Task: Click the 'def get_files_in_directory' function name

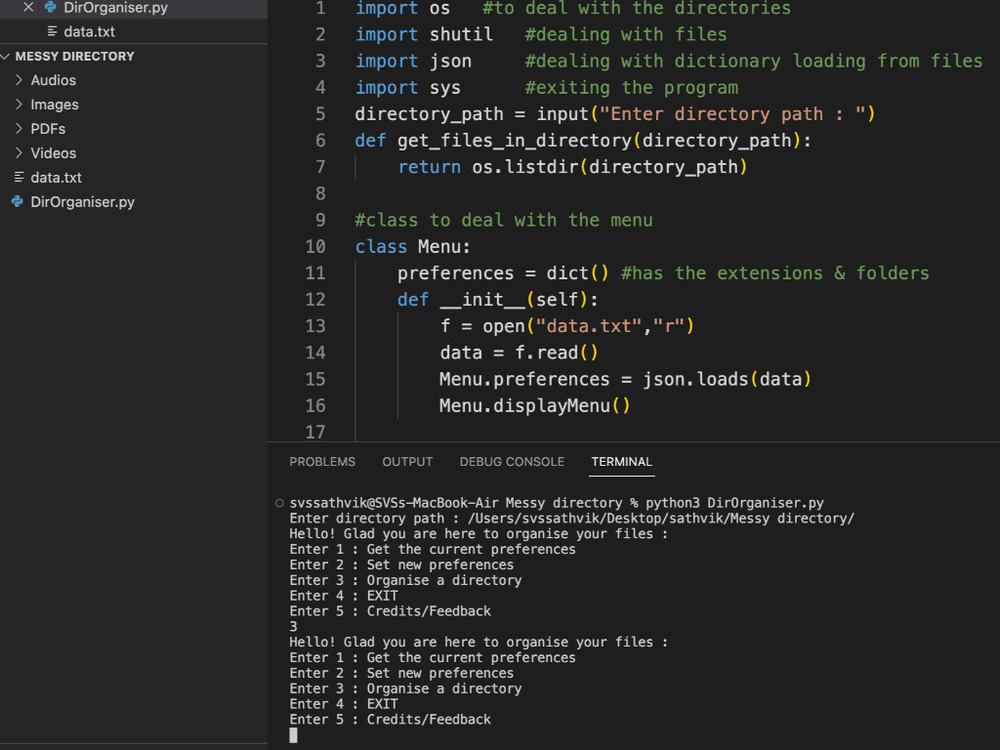Action: click(x=514, y=140)
